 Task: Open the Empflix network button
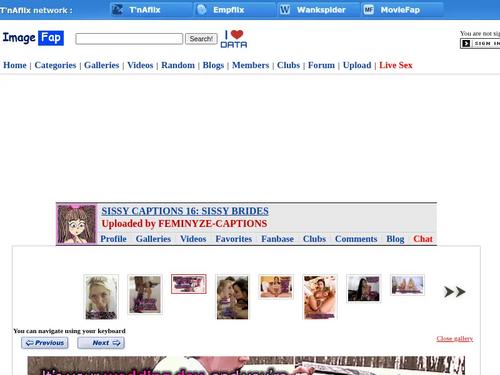tap(235, 10)
